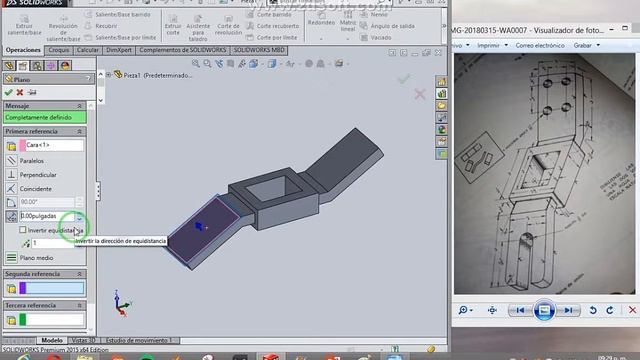Viewport: 640px width, 360px height.
Task: Switch to the Croquis tab
Action: click(x=59, y=50)
